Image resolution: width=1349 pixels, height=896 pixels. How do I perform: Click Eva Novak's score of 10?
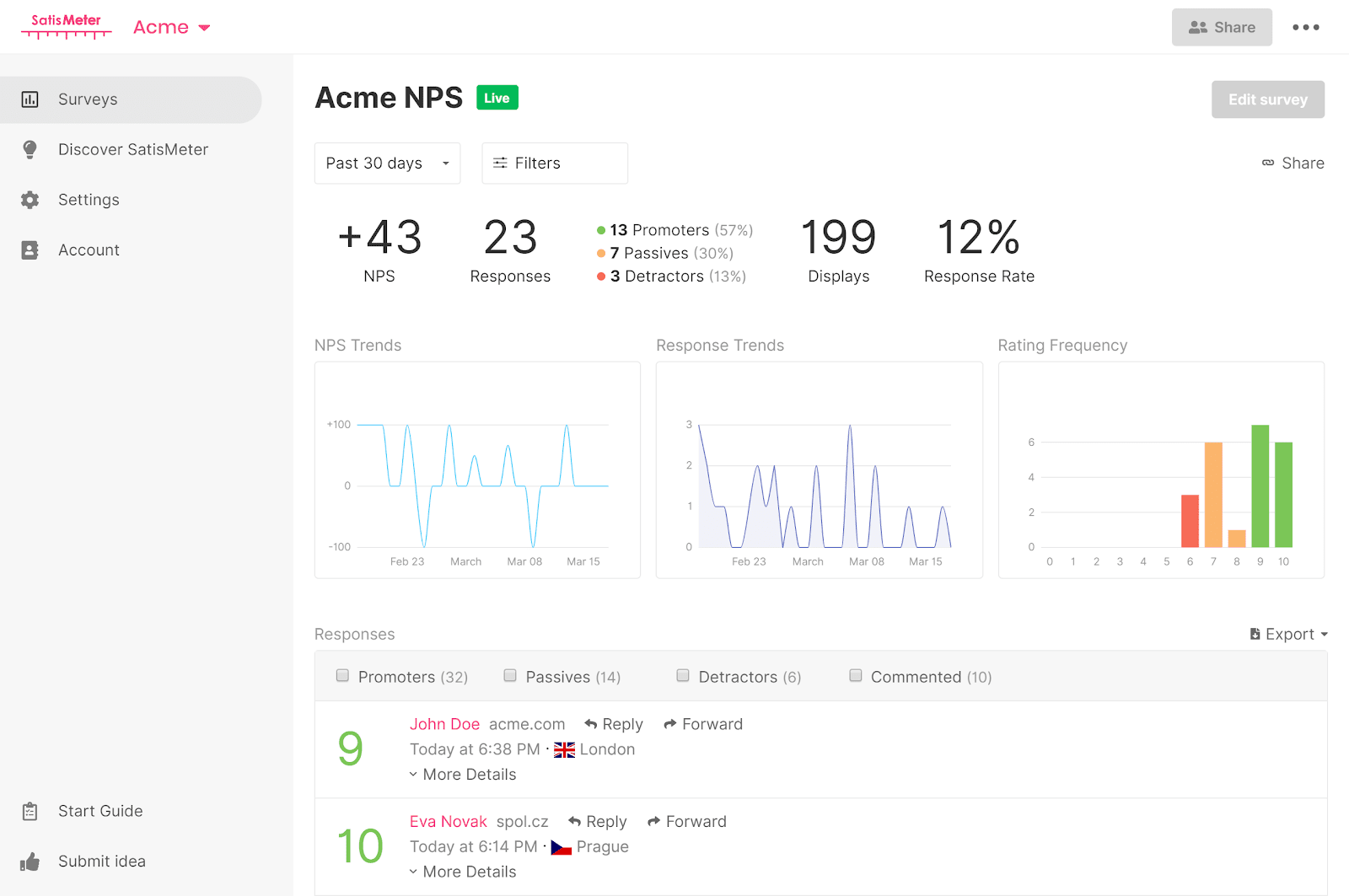coord(360,845)
